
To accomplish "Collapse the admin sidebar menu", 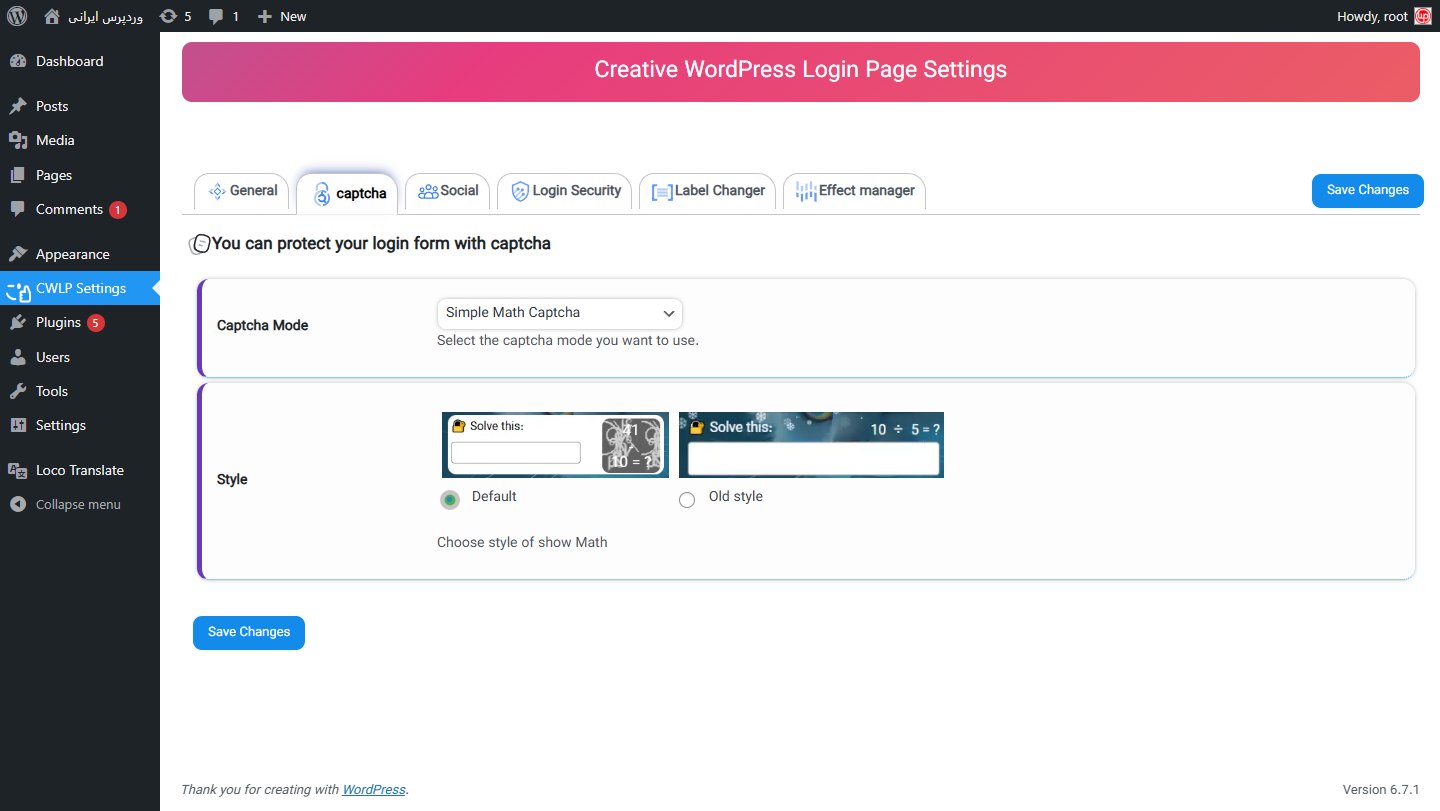I will 17,504.
